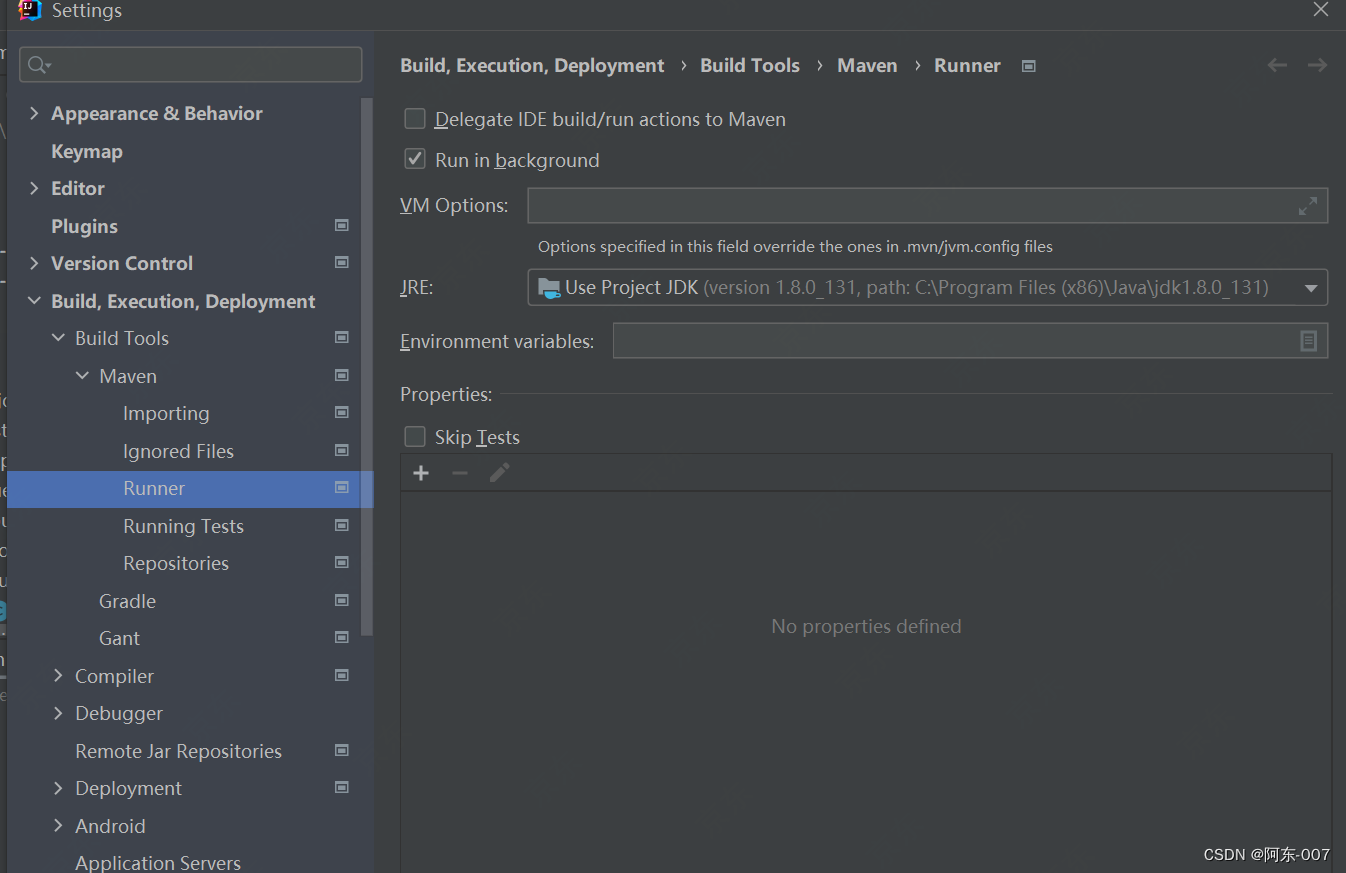Open the environment variables editor icon

tap(1308, 341)
